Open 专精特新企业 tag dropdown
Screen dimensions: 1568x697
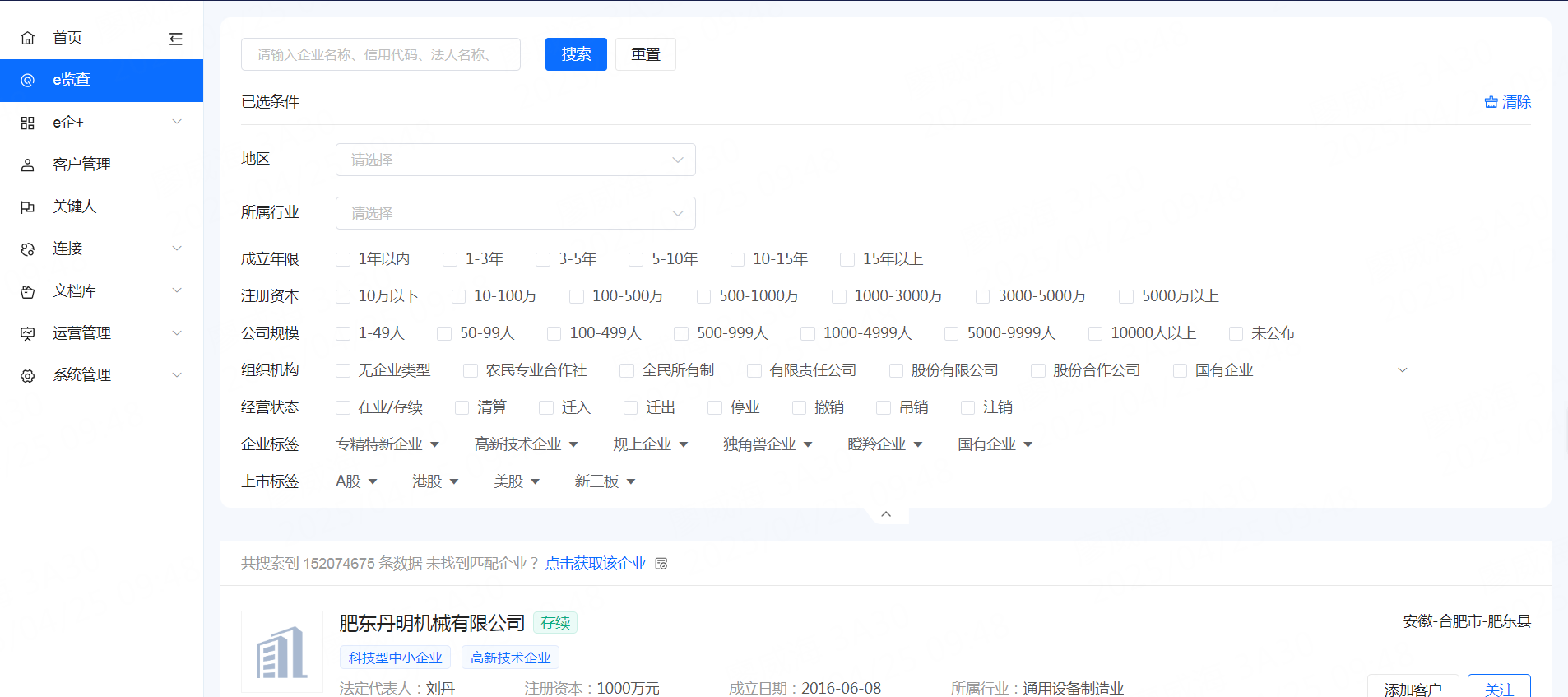pos(387,444)
